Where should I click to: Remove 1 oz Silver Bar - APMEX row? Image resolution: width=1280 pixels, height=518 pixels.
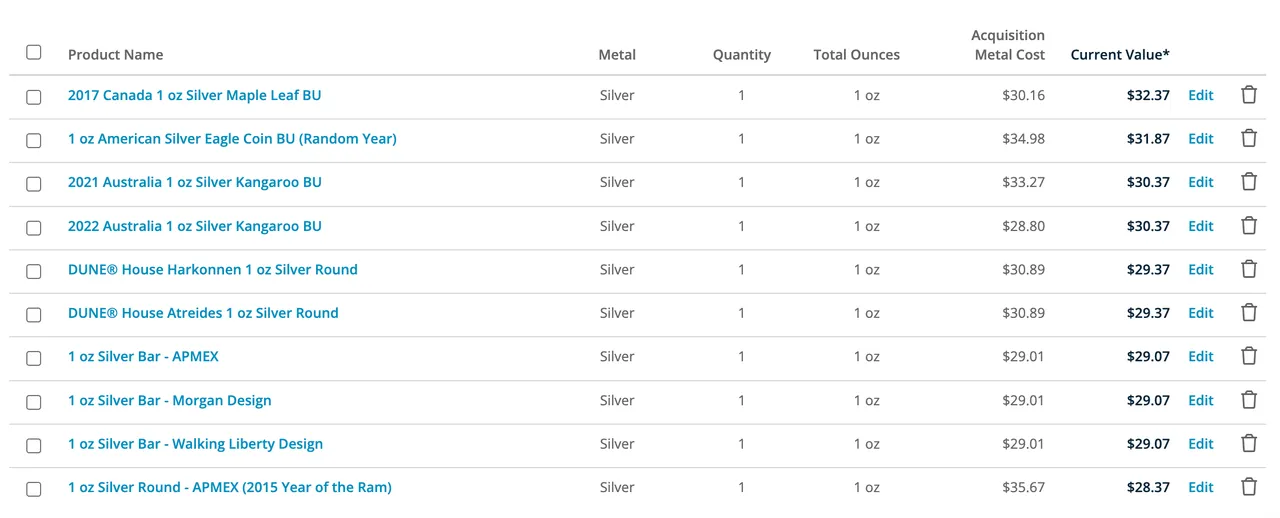pos(1248,356)
